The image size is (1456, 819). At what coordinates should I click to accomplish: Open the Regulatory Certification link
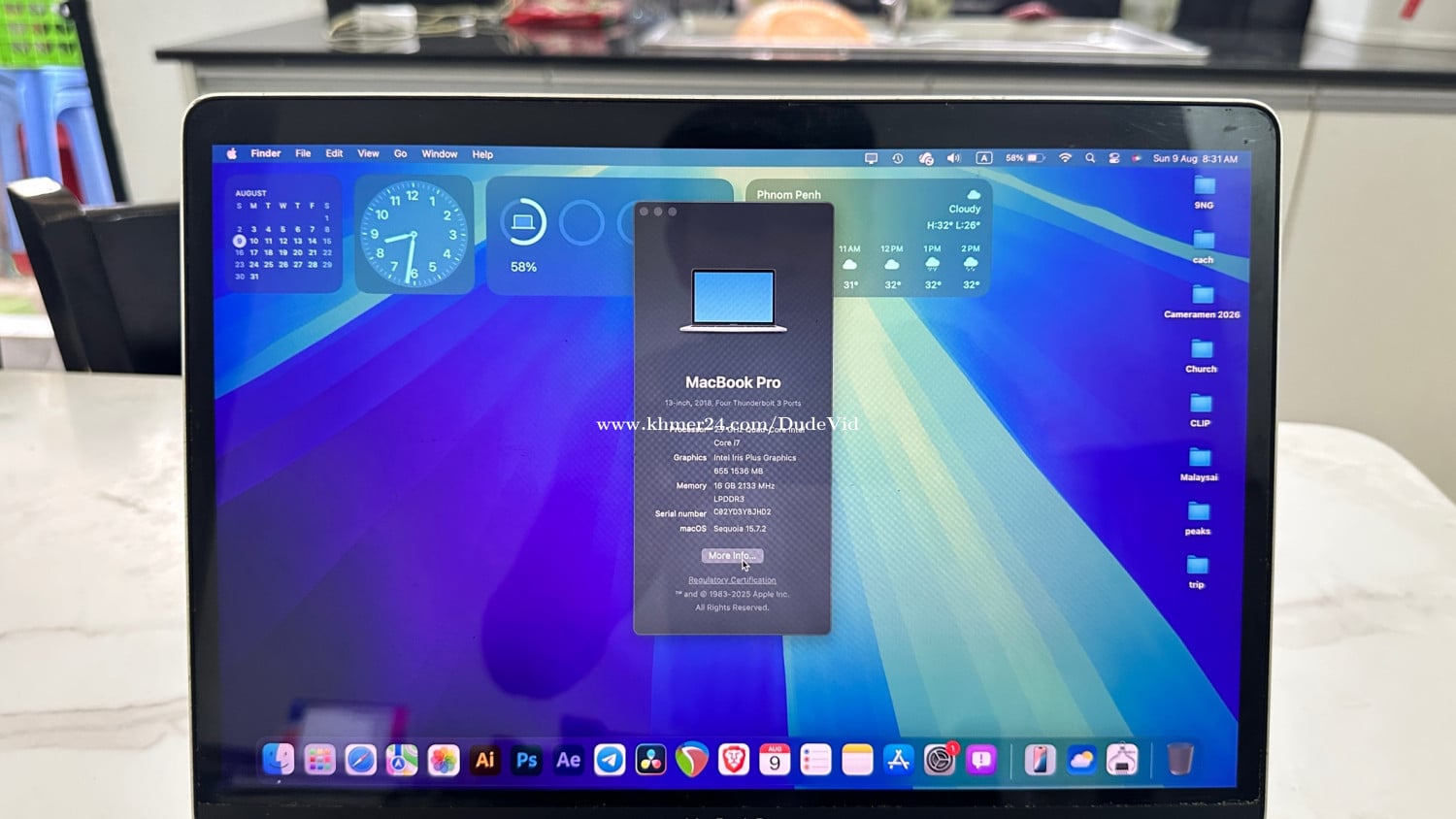[x=732, y=580]
